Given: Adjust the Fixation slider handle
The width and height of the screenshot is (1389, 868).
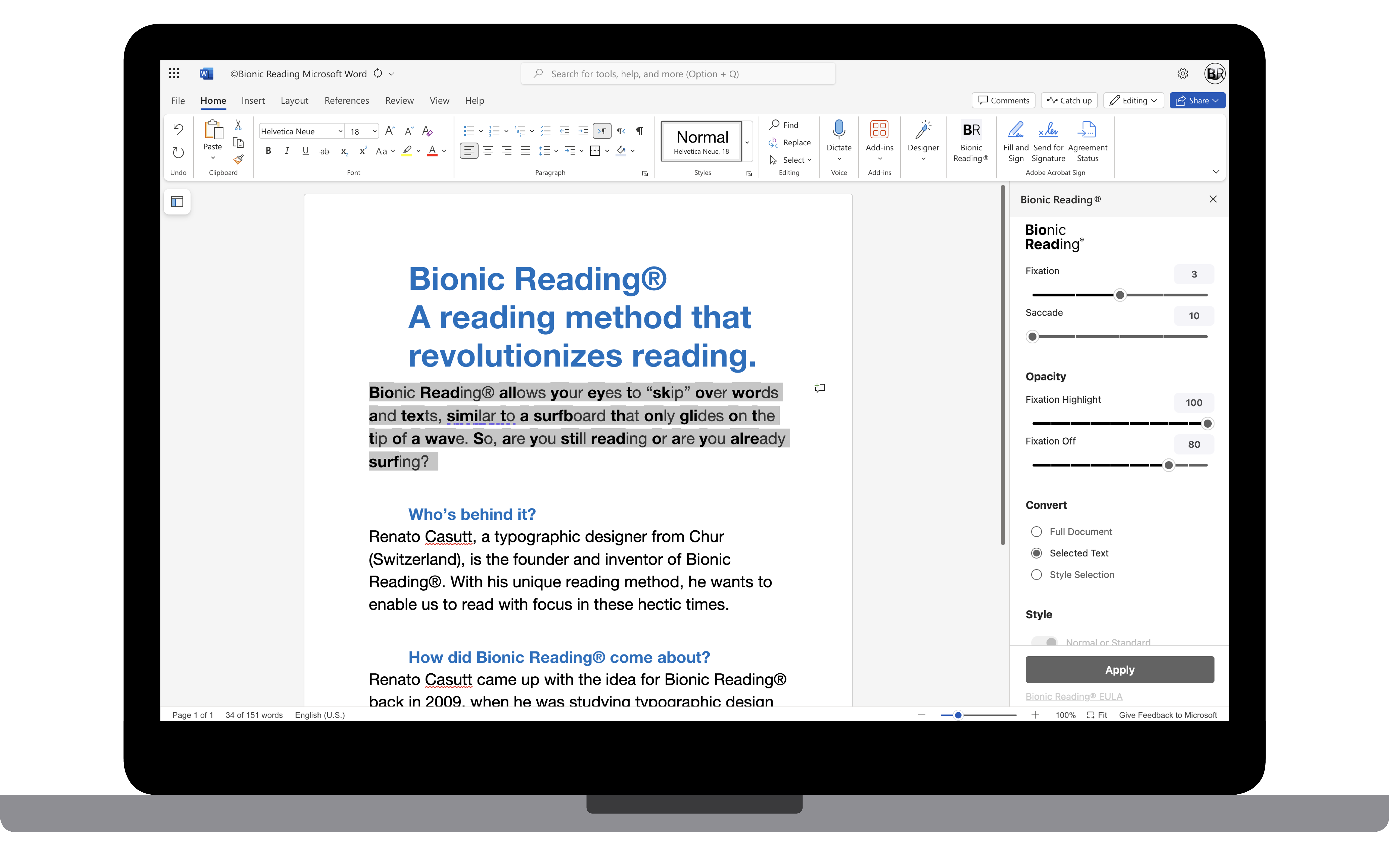Looking at the screenshot, I should pyautogui.click(x=1120, y=295).
